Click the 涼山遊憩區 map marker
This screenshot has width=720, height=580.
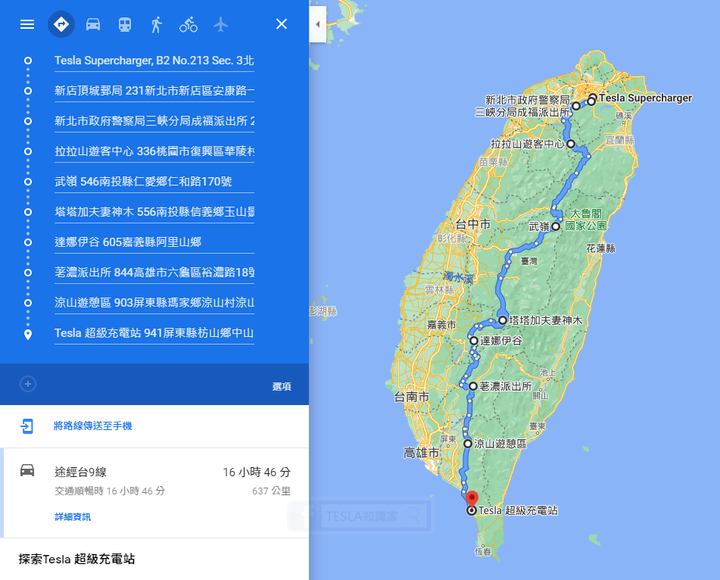(x=467, y=444)
